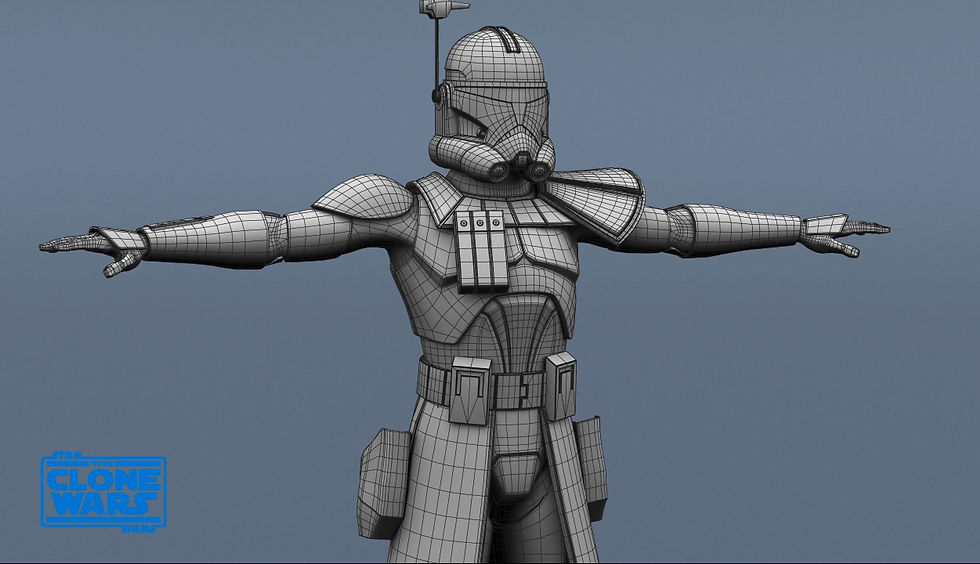The image size is (980, 564).
Task: Click the "CLONE WARS" logo text
Action: click(104, 493)
